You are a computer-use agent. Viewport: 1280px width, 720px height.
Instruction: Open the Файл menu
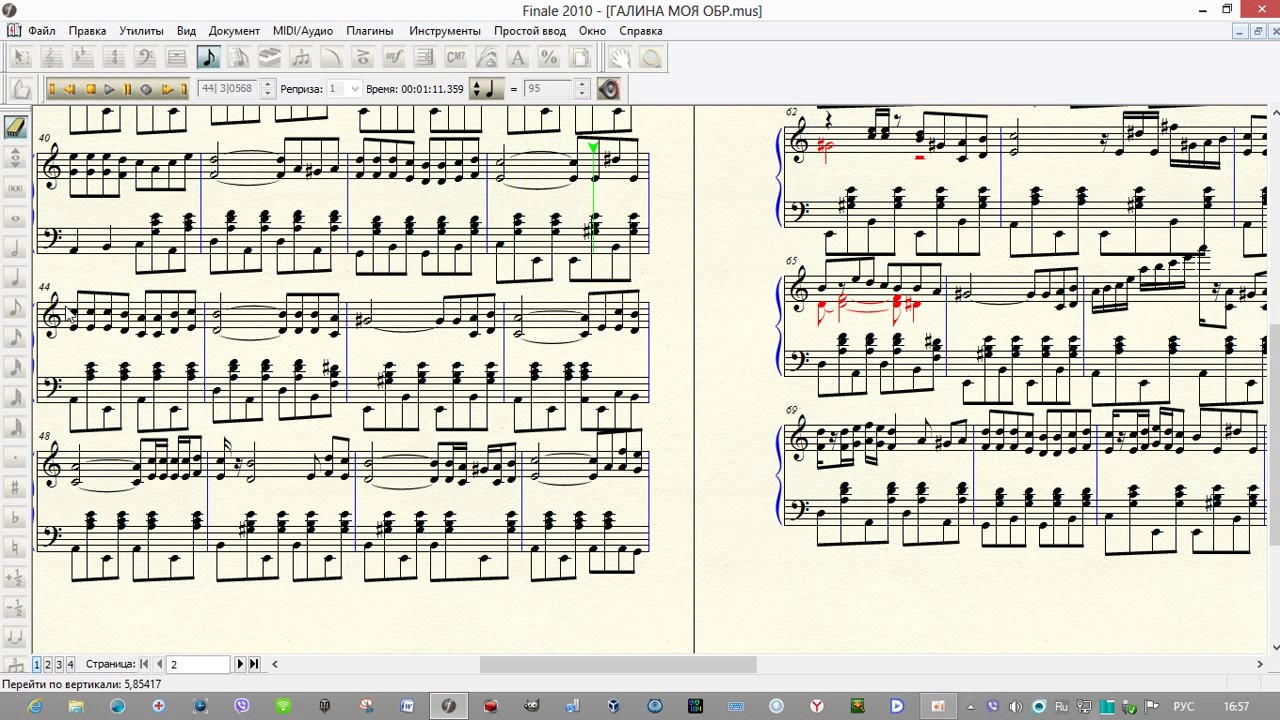pos(42,31)
